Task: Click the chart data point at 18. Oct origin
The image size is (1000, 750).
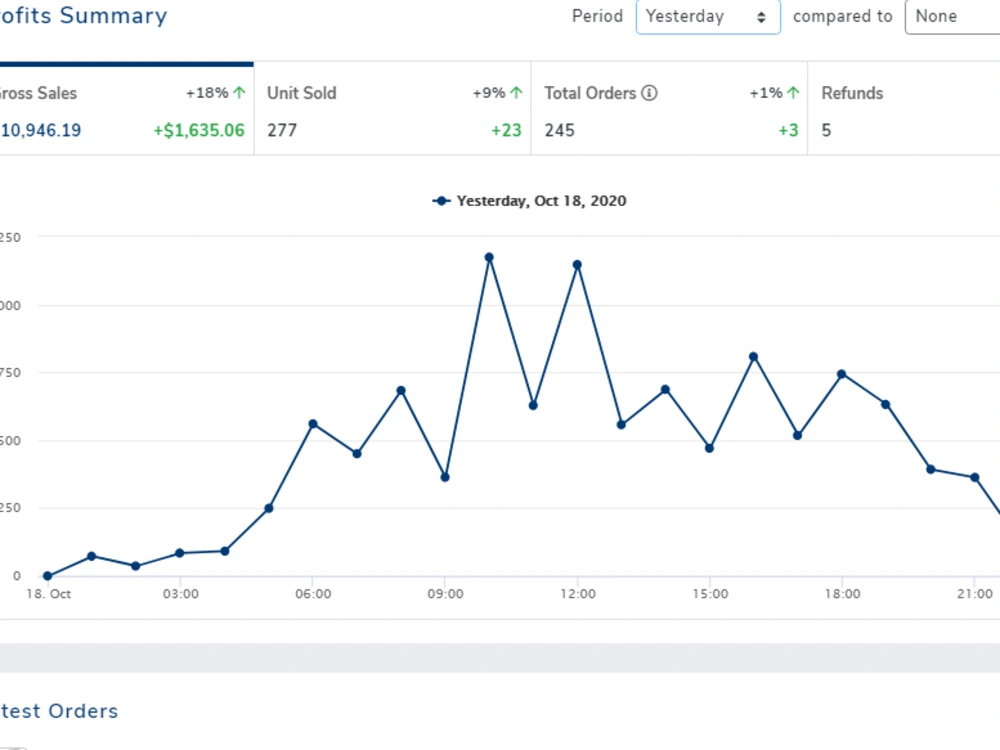Action: (x=47, y=576)
